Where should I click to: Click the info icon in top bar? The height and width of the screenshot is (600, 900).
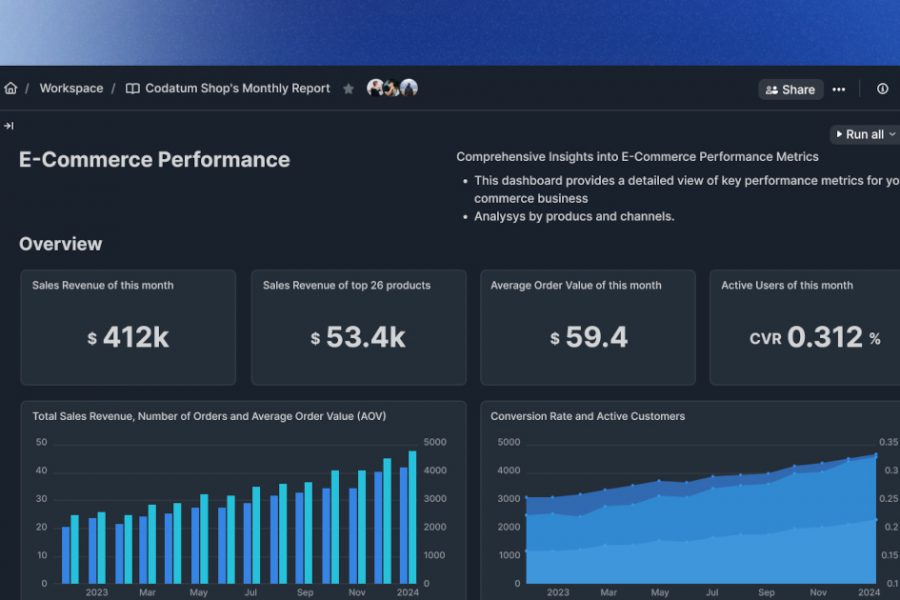882,89
